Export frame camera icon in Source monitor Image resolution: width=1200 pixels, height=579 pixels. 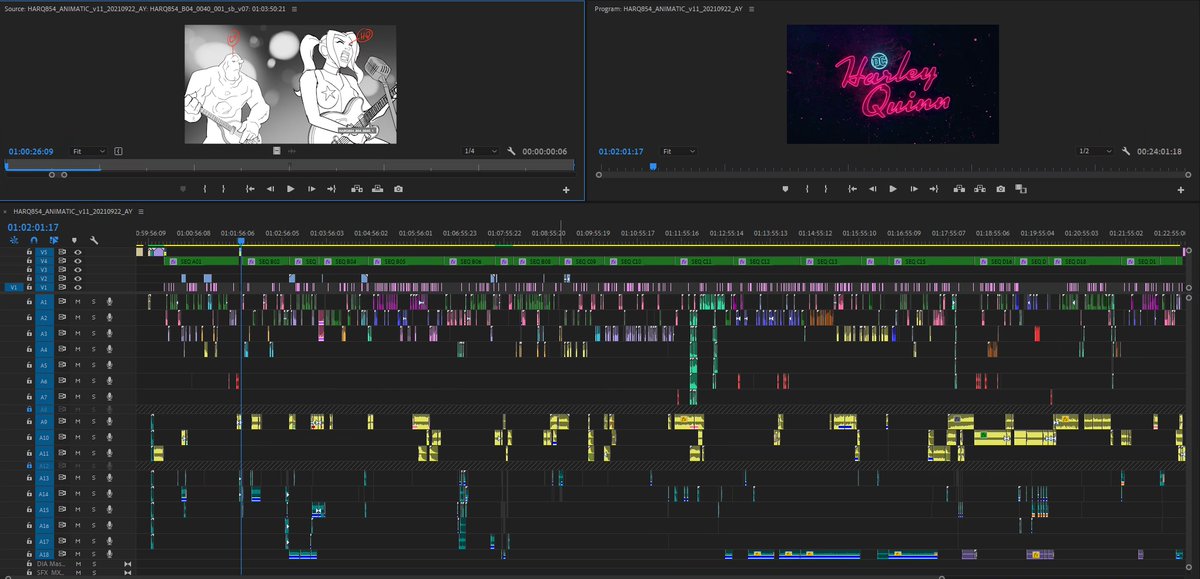[x=399, y=188]
